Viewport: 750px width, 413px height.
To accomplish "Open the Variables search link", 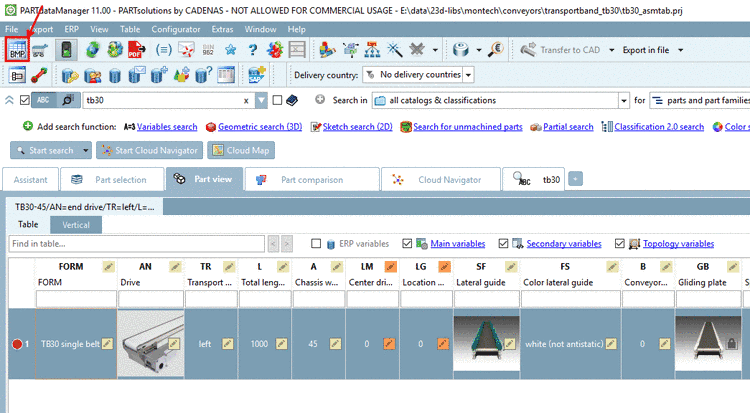I will pyautogui.click(x=167, y=127).
